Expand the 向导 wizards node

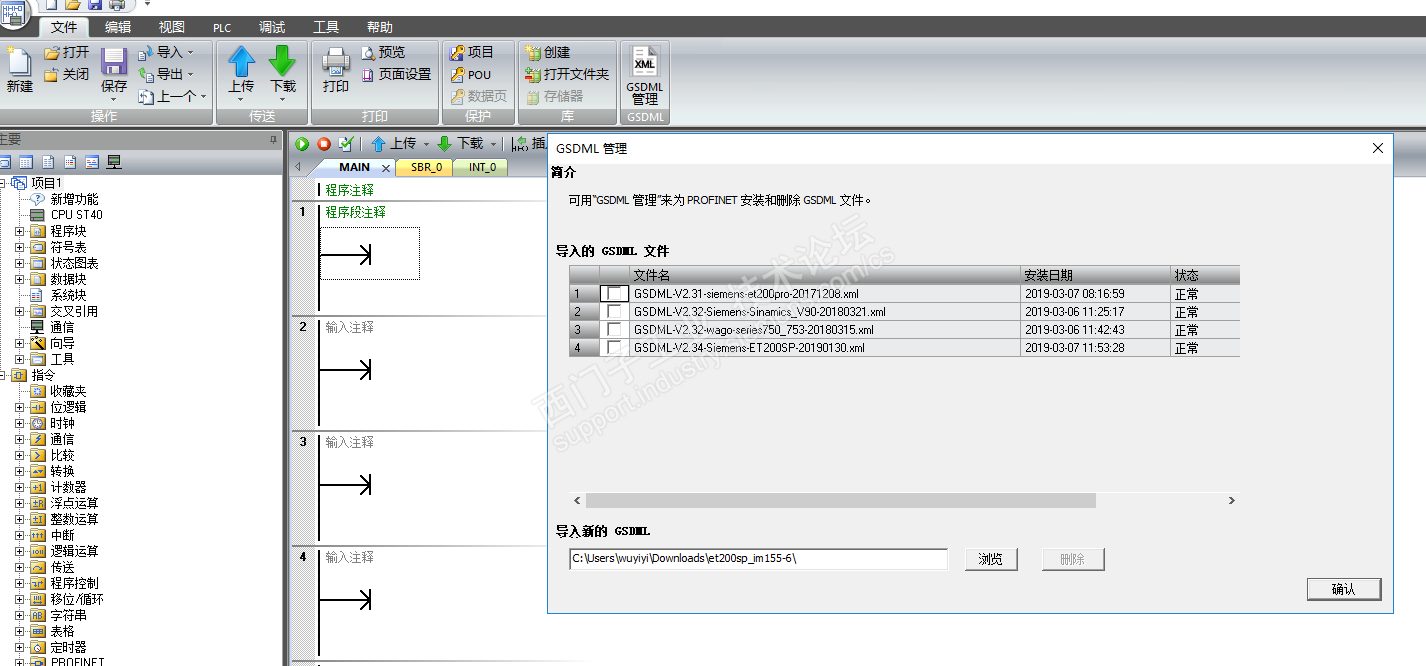(x=19, y=343)
